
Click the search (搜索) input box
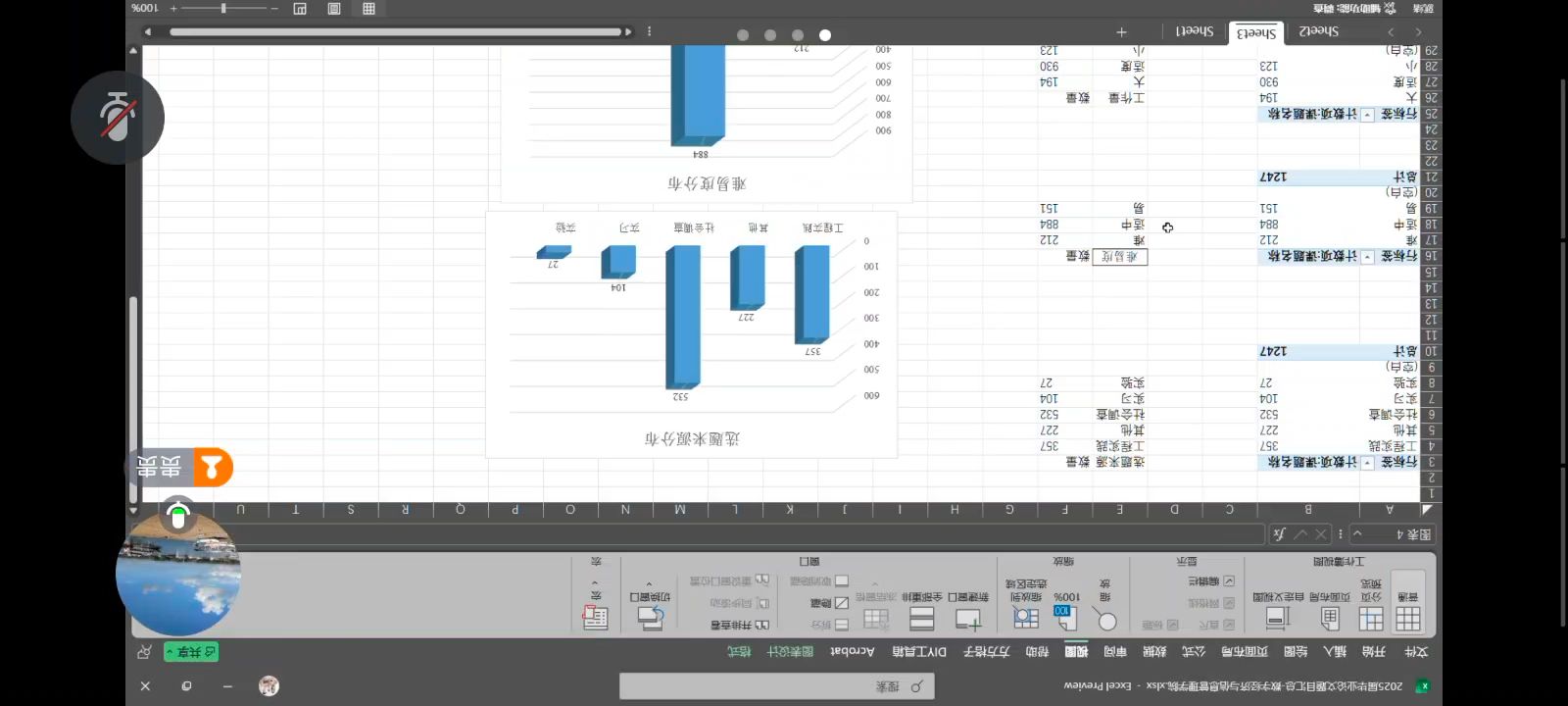point(776,686)
